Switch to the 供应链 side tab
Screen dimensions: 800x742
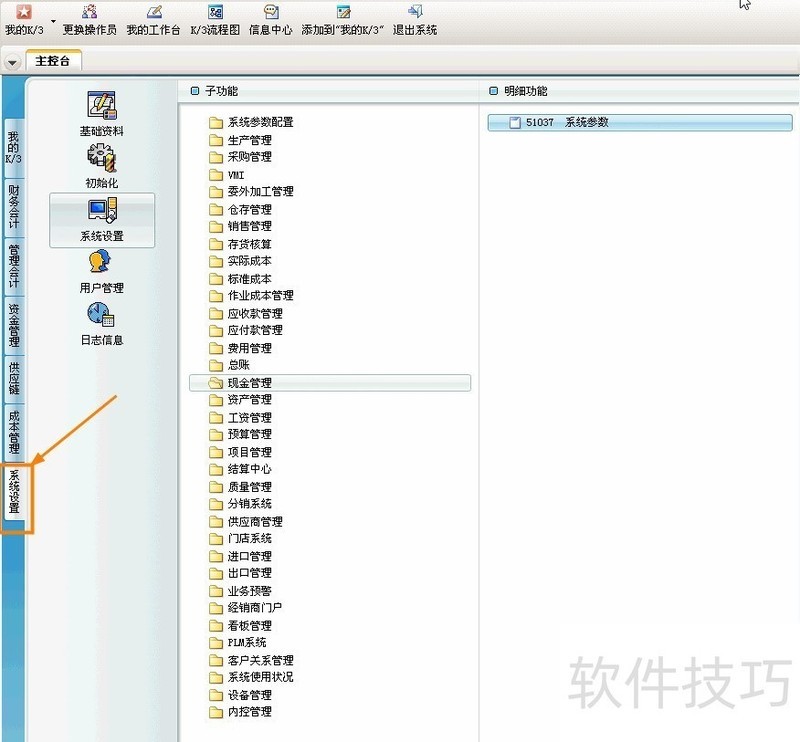pyautogui.click(x=13, y=377)
